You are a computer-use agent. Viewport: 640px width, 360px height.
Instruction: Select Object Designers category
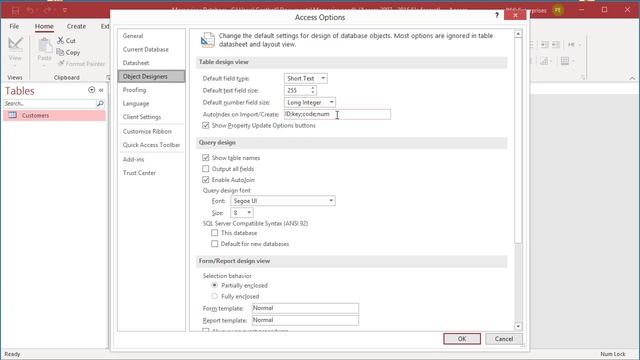click(x=151, y=76)
